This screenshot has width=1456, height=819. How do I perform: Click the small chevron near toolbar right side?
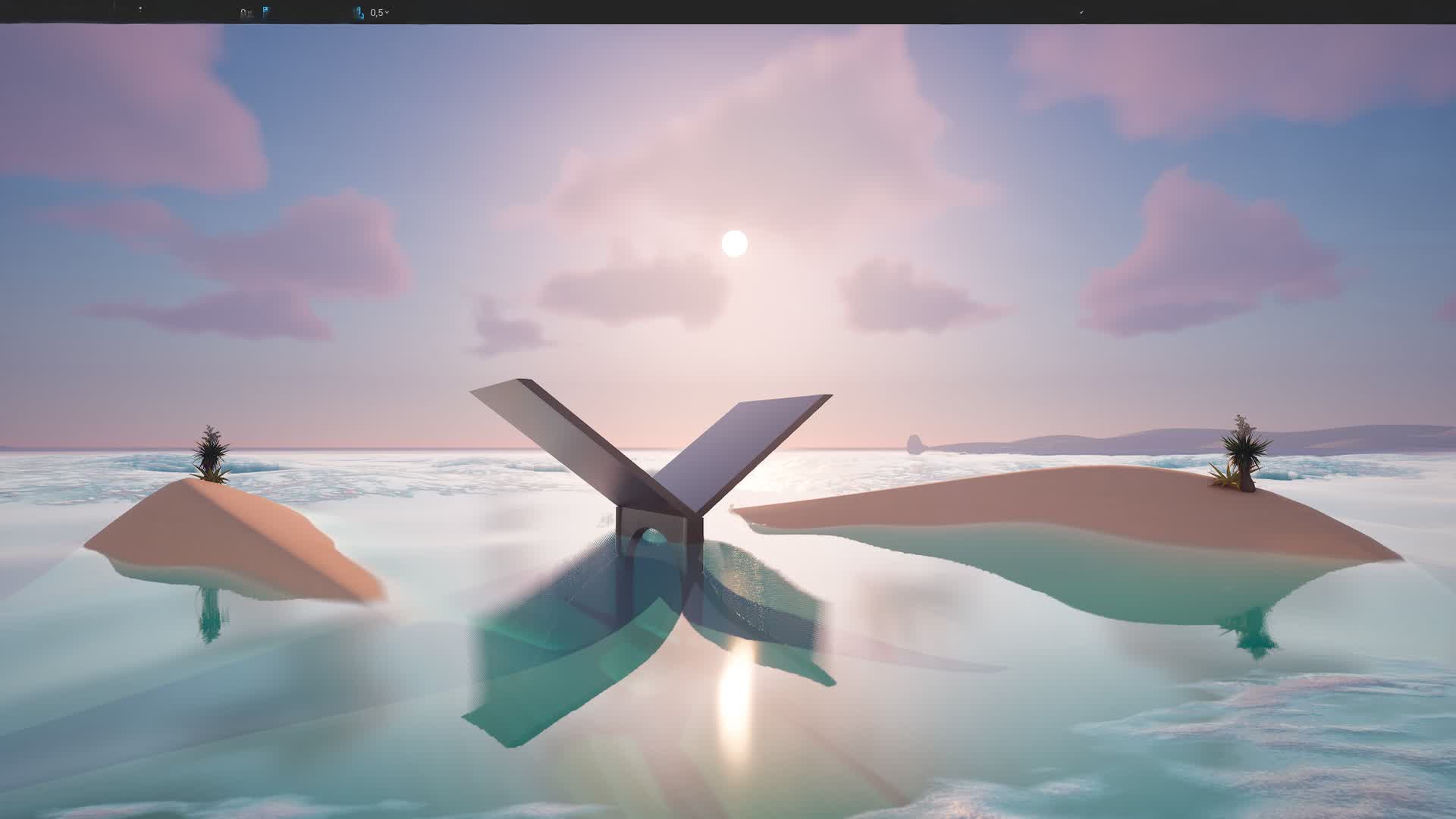pos(1081,12)
